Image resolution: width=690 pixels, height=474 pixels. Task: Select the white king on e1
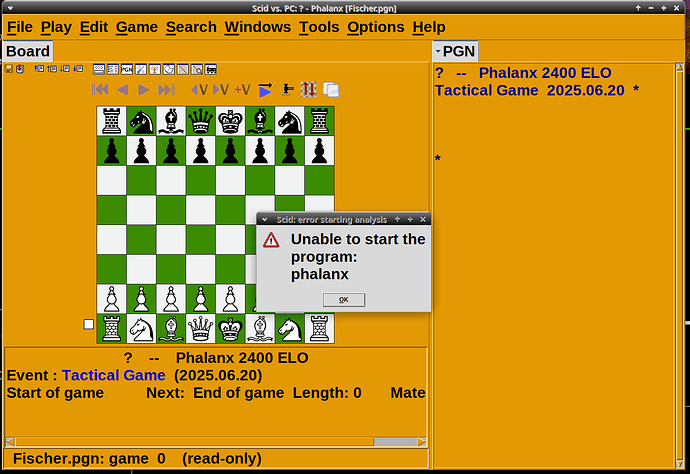coord(231,329)
